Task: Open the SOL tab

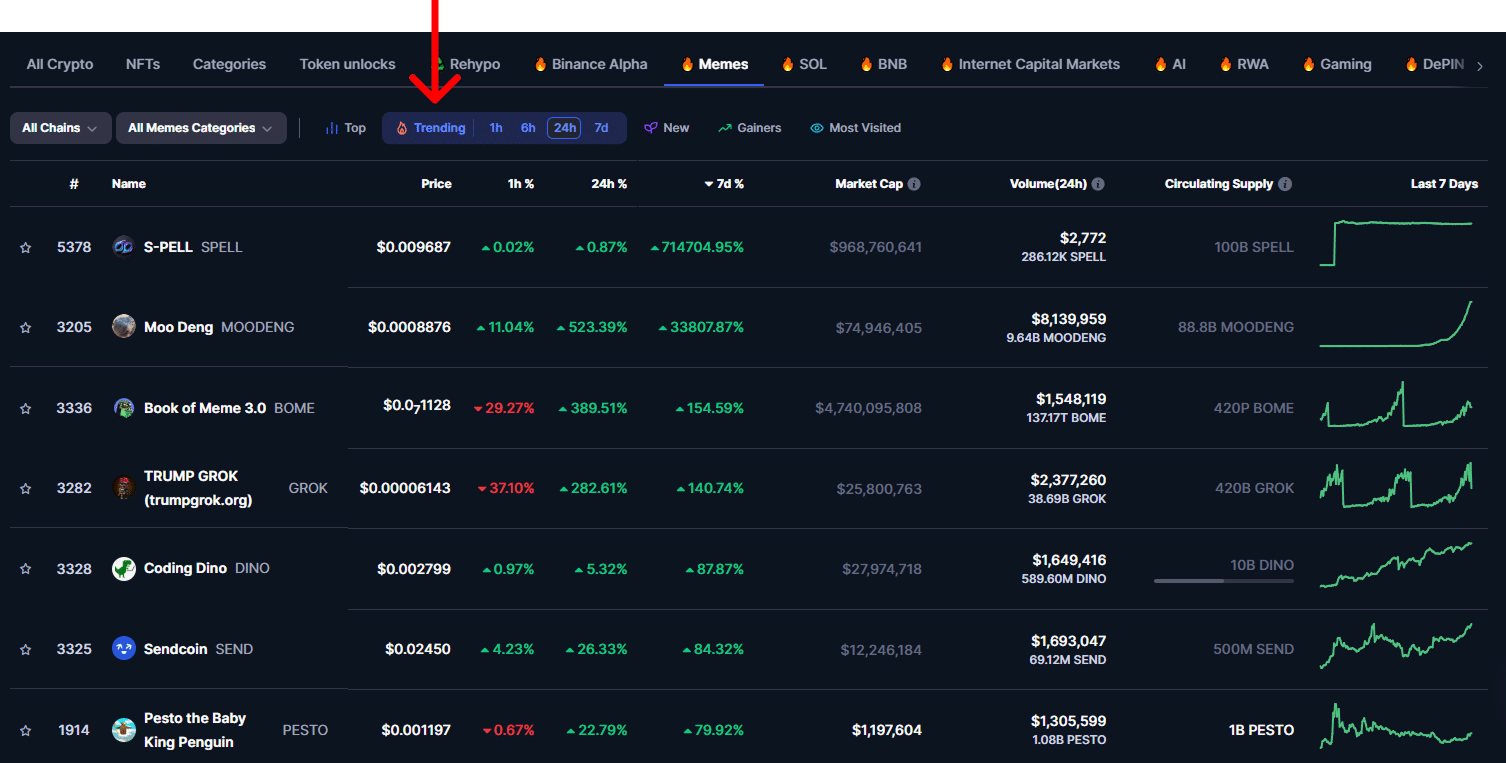Action: pos(804,64)
